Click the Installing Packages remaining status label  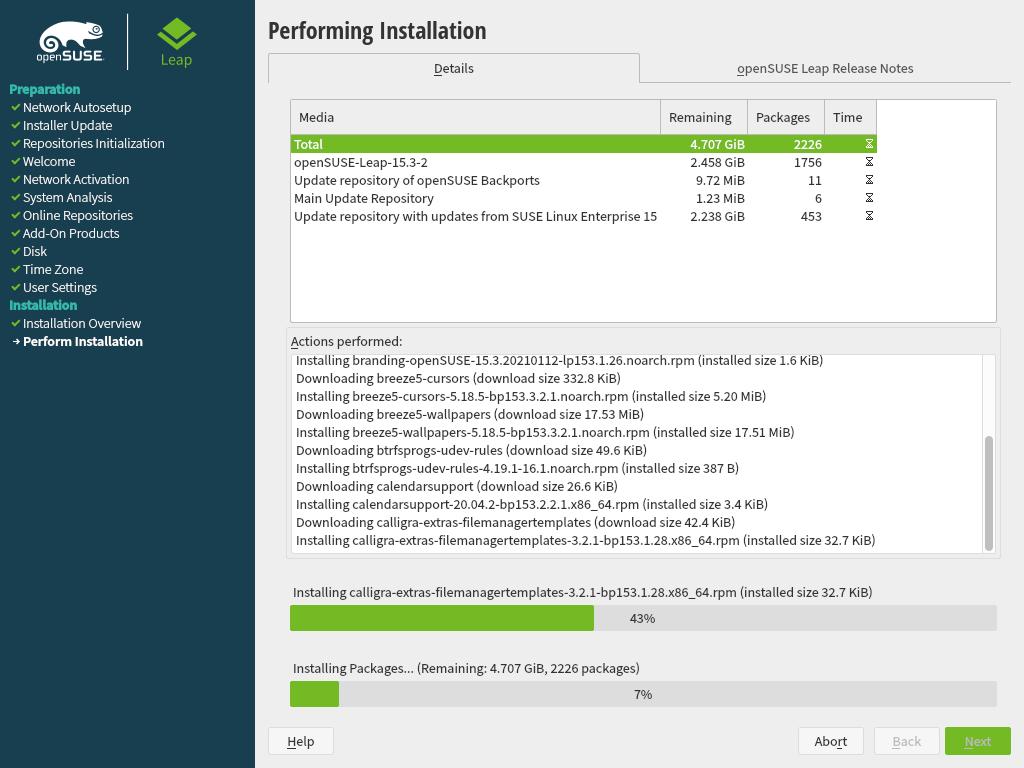466,668
